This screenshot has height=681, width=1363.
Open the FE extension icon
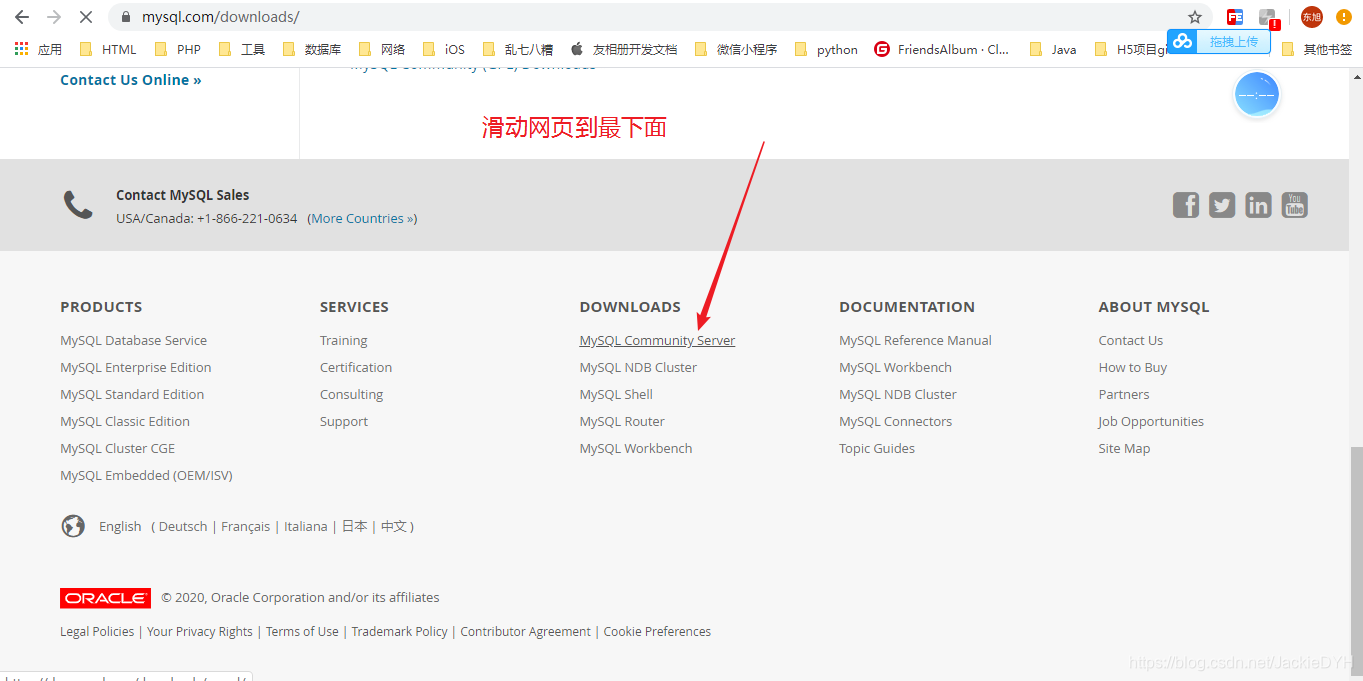point(1235,17)
